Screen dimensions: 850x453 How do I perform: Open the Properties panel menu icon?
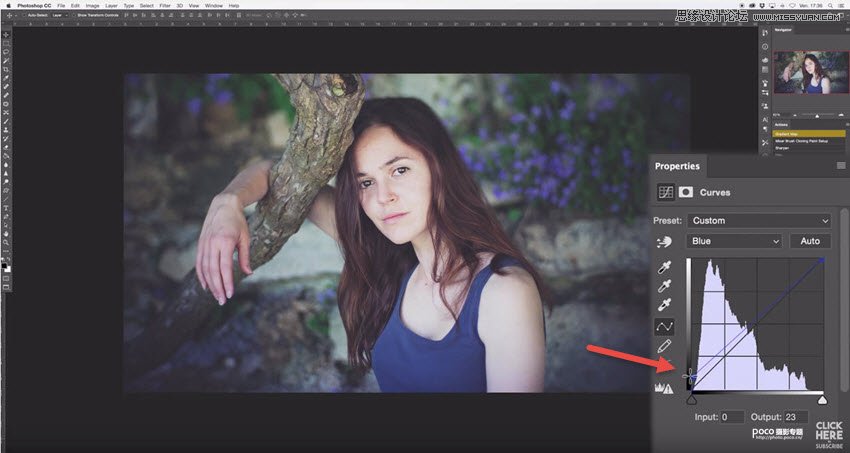click(841, 166)
